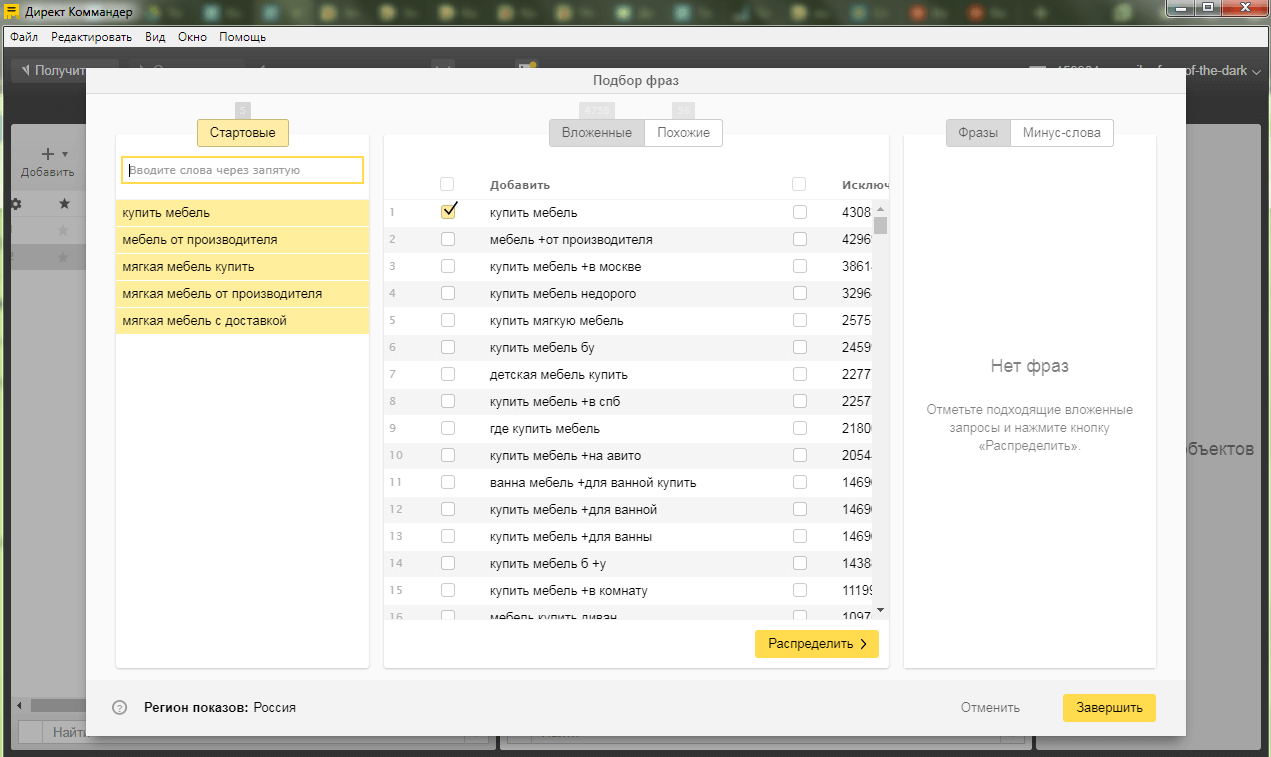
Task: Tick exclude checkbox for купить мебель недорого
Action: [799, 293]
